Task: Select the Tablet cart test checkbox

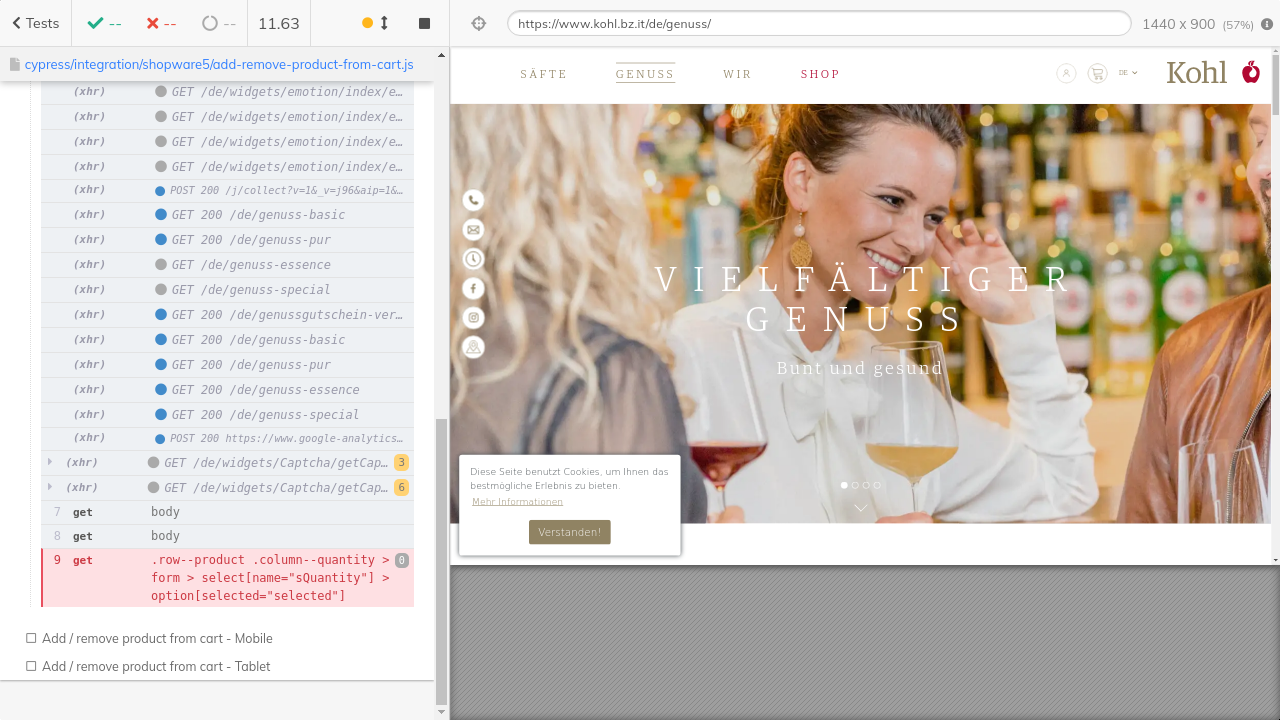Action: (x=31, y=666)
